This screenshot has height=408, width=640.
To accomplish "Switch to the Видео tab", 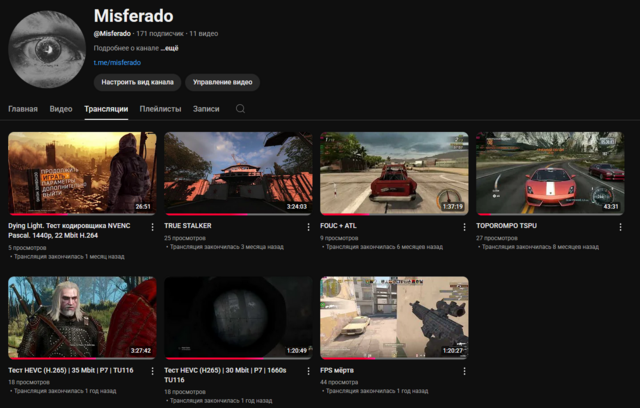I will [x=61, y=108].
